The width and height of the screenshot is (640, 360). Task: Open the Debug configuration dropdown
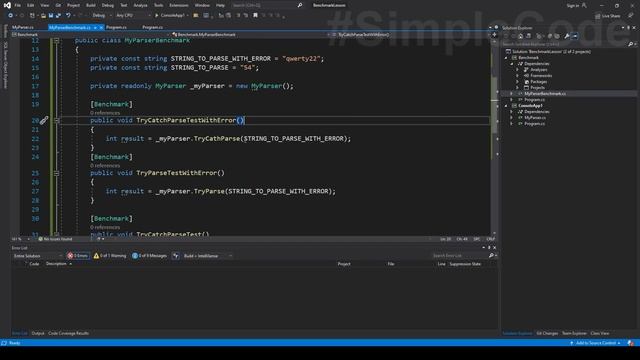point(101,16)
